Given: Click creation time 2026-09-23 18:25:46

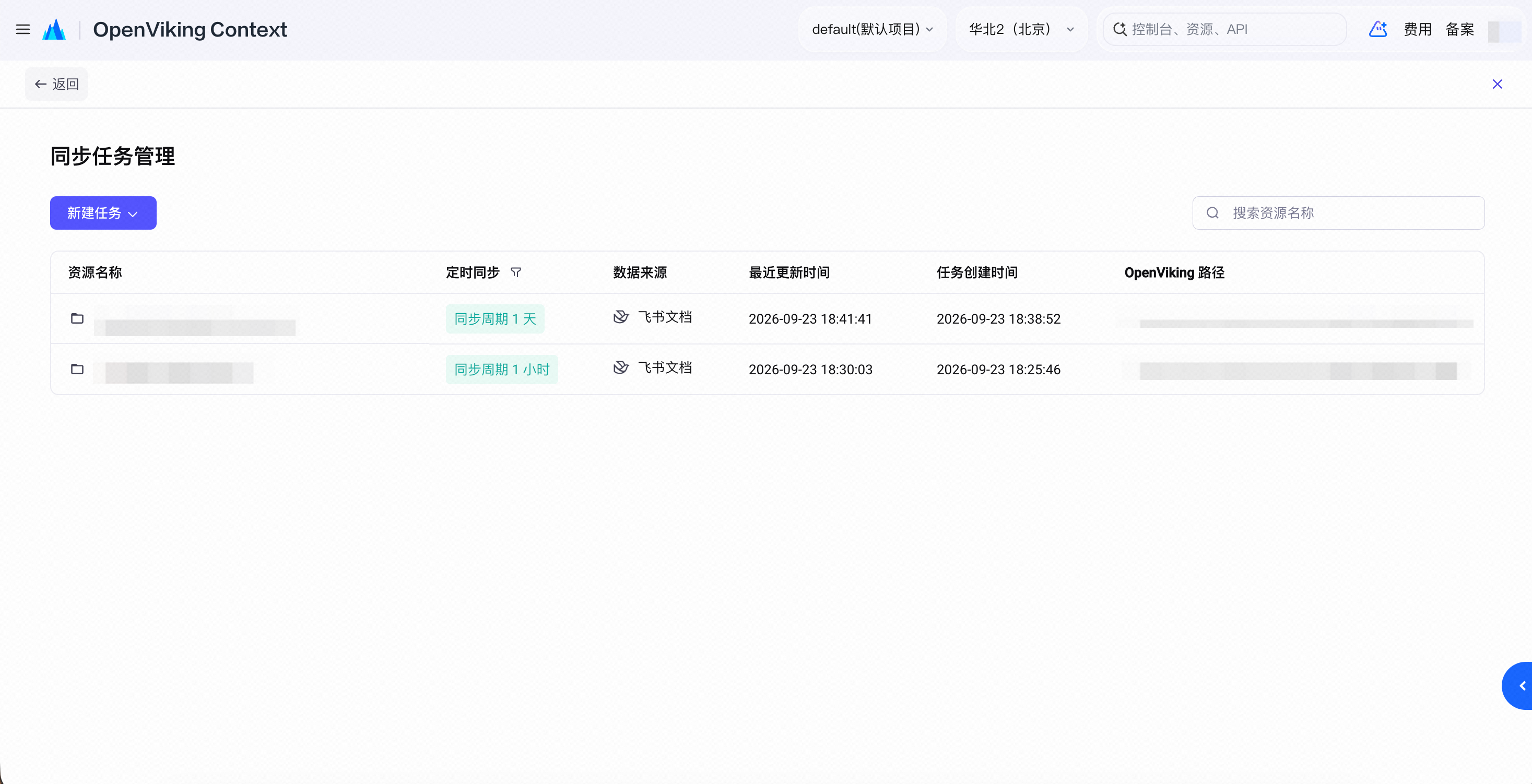Looking at the screenshot, I should [x=998, y=370].
